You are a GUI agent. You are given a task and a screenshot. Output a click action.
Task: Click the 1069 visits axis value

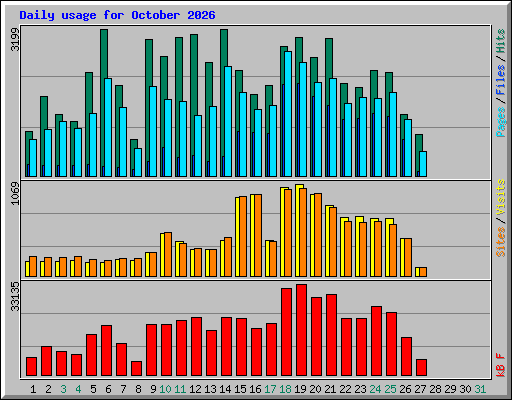pyautogui.click(x=15, y=193)
